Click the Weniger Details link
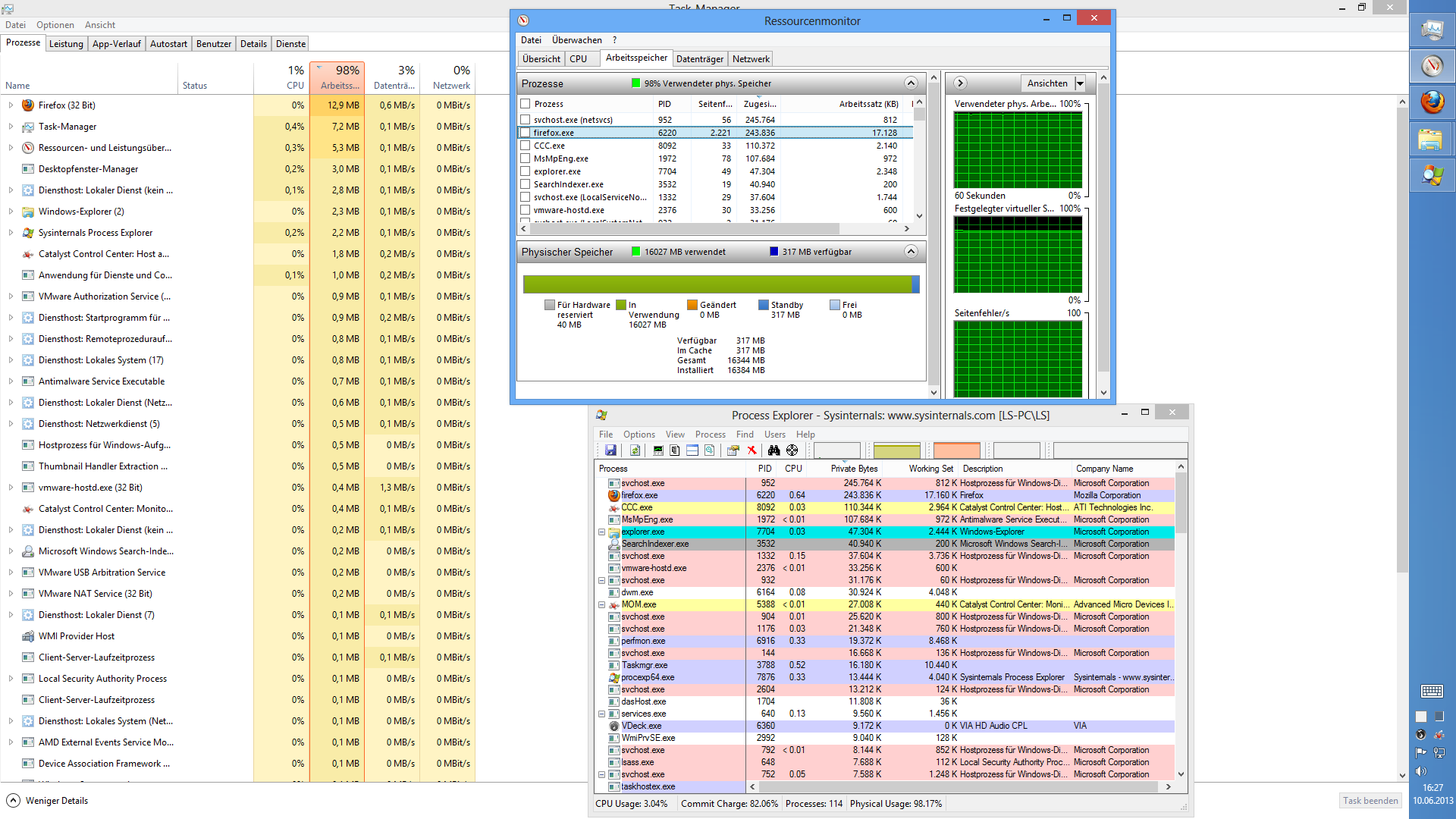Viewport: 1456px width, 819px height. (x=56, y=801)
